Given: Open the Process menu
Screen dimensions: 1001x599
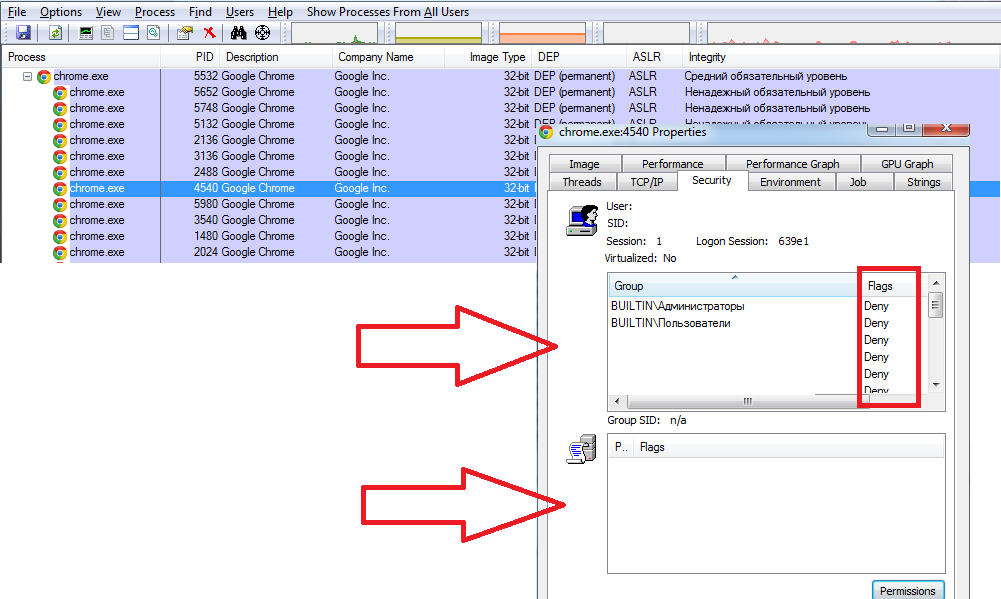Looking at the screenshot, I should point(154,11).
